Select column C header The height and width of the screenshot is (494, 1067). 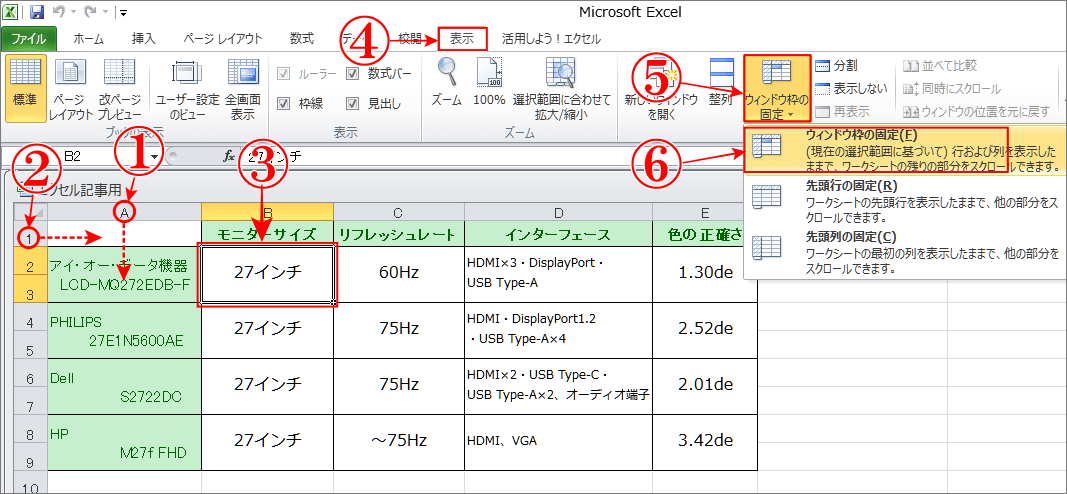pos(399,212)
